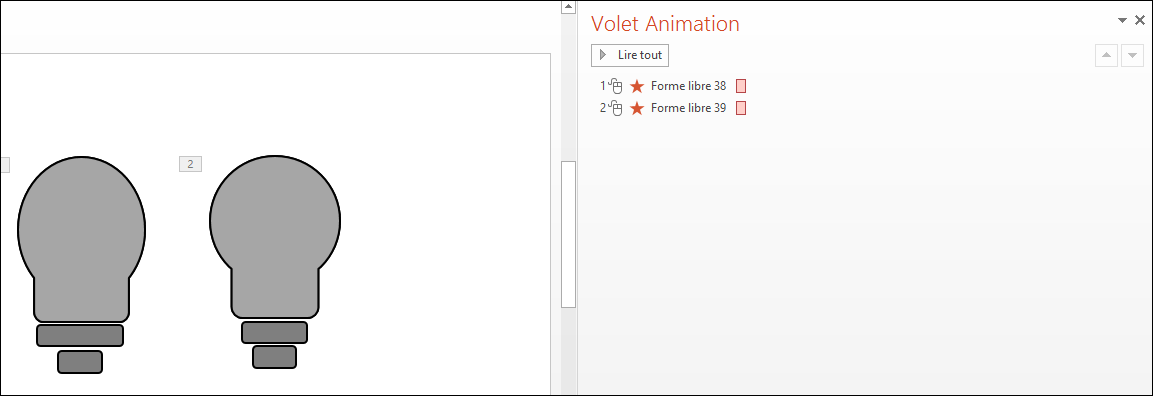The height and width of the screenshot is (396, 1153).
Task: Click the mouse trigger icon of animation 1
Action: [x=616, y=87]
